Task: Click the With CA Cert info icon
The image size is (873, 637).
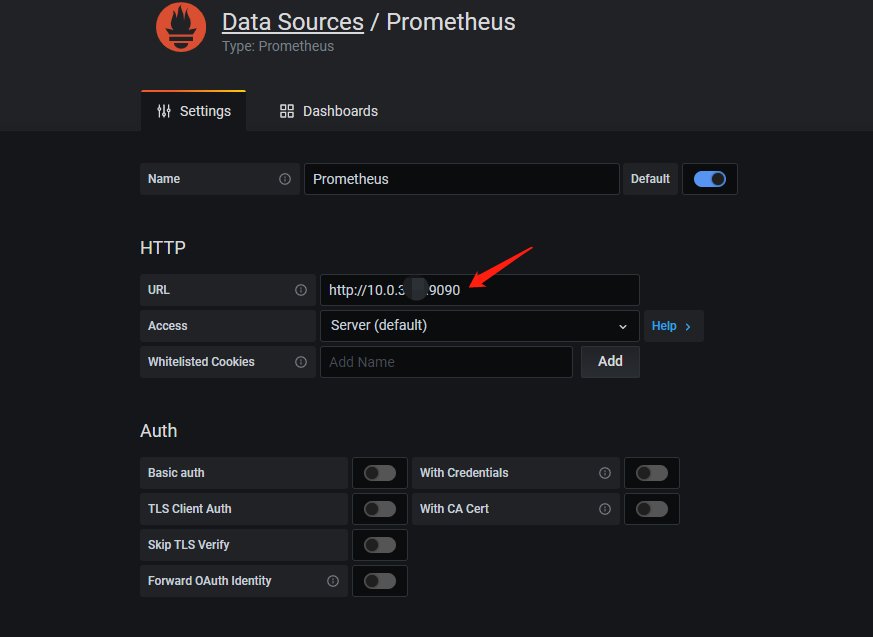Action: point(605,509)
